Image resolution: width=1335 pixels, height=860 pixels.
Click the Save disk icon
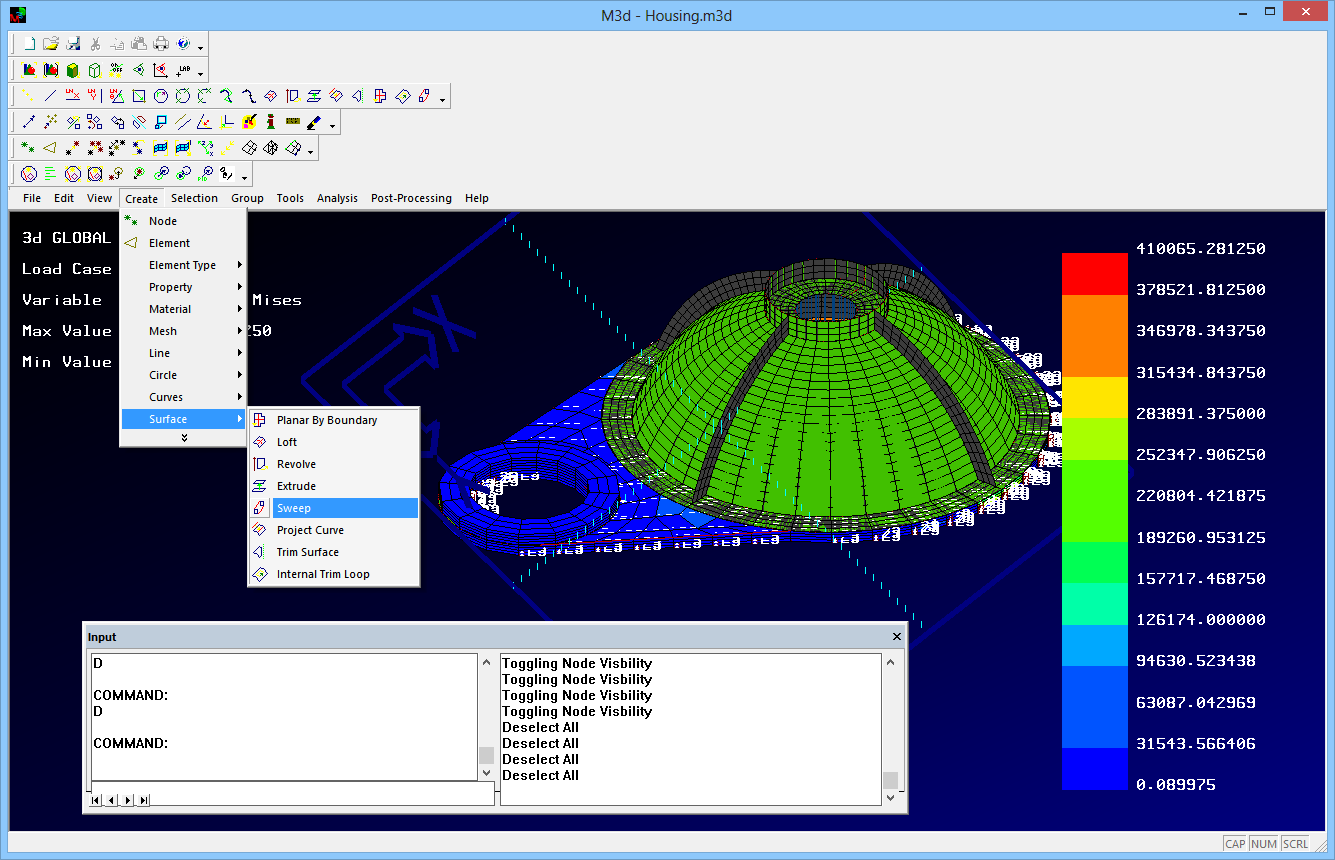(x=73, y=44)
